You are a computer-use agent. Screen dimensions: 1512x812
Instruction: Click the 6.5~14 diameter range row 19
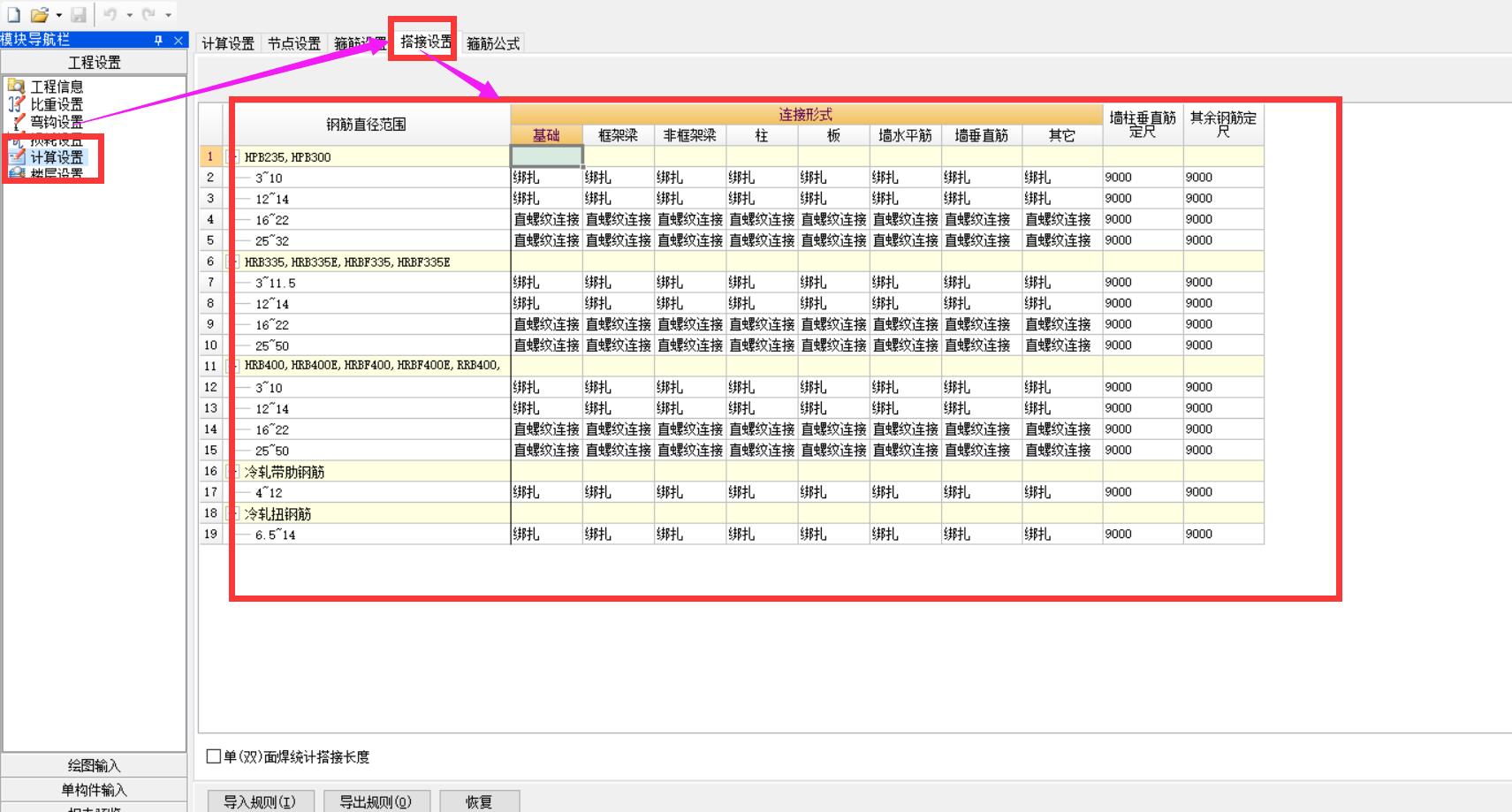point(276,535)
